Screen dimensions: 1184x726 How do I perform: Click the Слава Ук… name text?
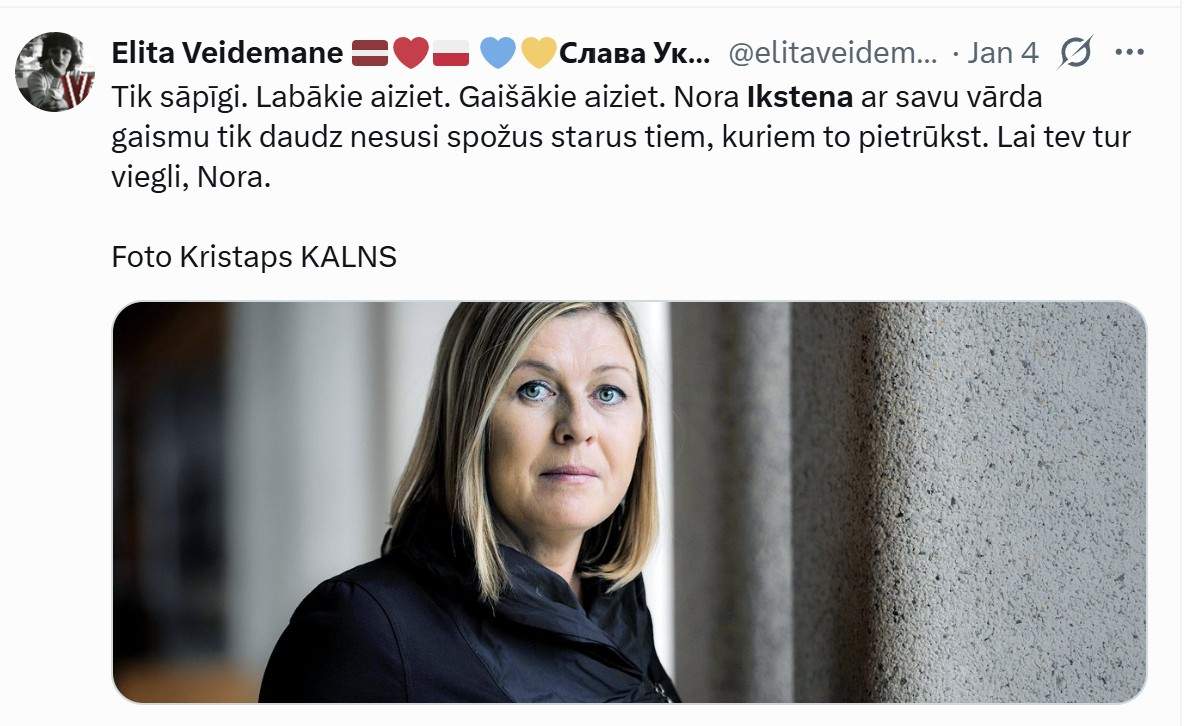pyautogui.click(x=634, y=53)
